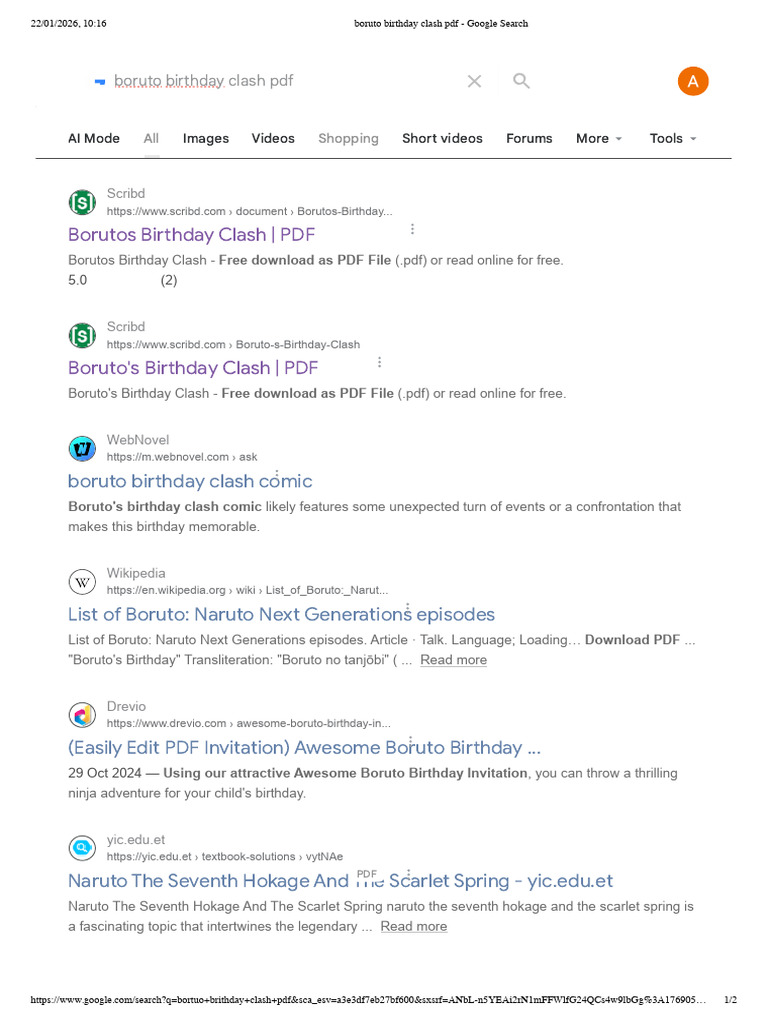
Task: Open List of Boruto episodes Wikipedia link
Action: click(x=281, y=614)
